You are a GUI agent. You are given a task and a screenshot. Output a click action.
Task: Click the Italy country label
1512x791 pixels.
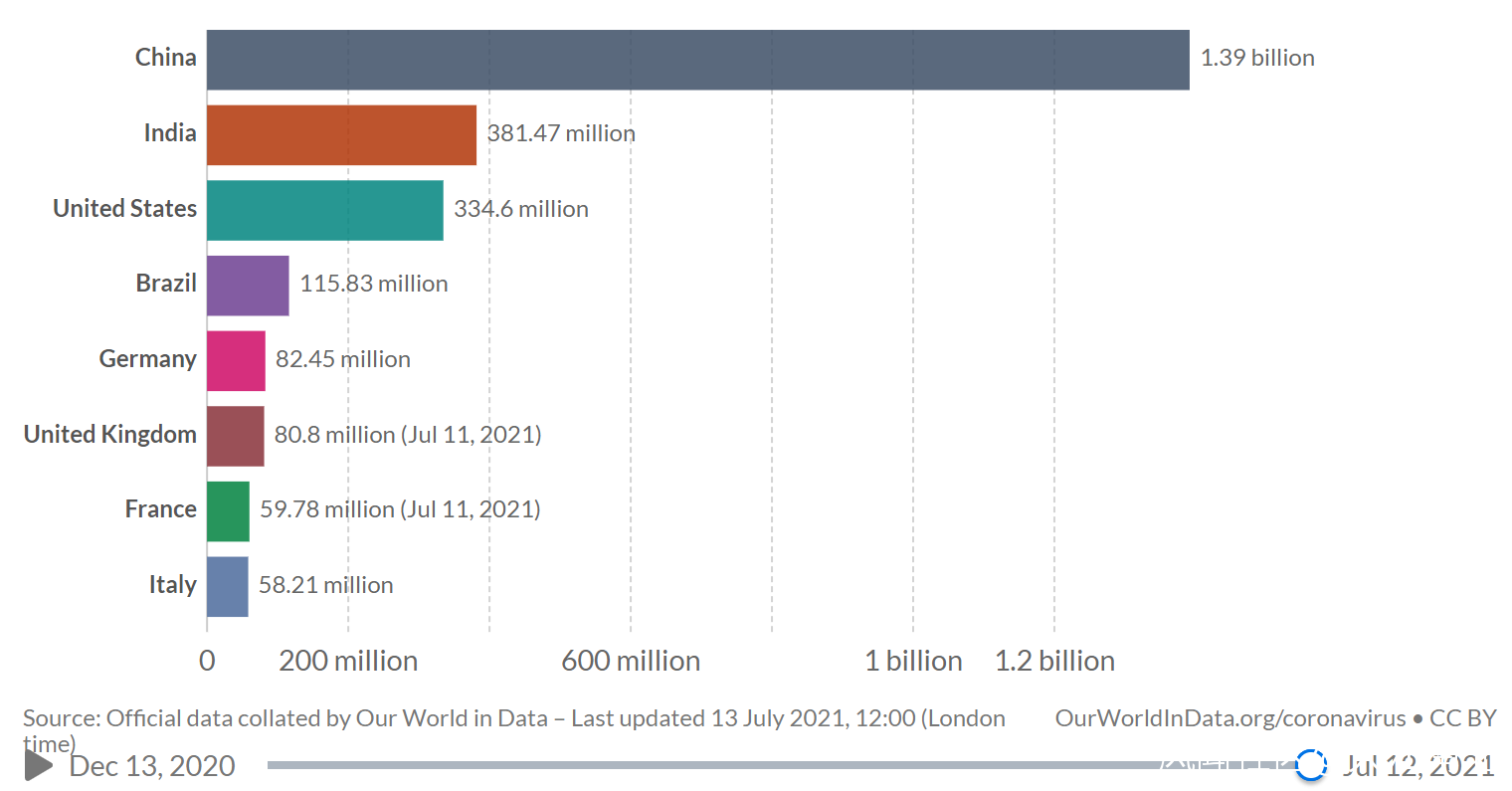click(x=173, y=585)
